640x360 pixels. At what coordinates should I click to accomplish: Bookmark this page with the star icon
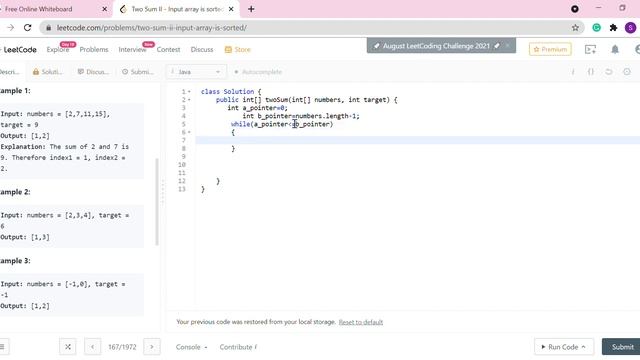[x=575, y=28]
